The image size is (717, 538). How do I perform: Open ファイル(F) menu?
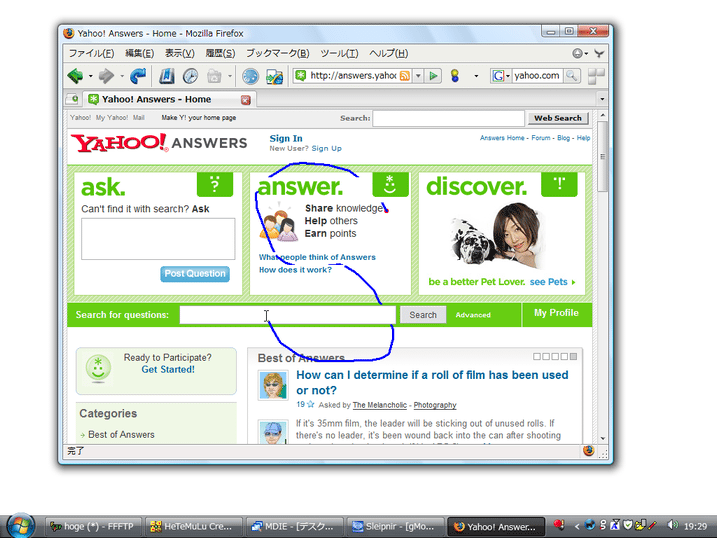coord(91,53)
